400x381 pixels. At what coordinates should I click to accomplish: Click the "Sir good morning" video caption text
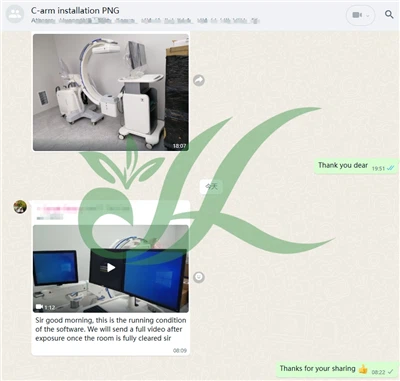pos(110,329)
